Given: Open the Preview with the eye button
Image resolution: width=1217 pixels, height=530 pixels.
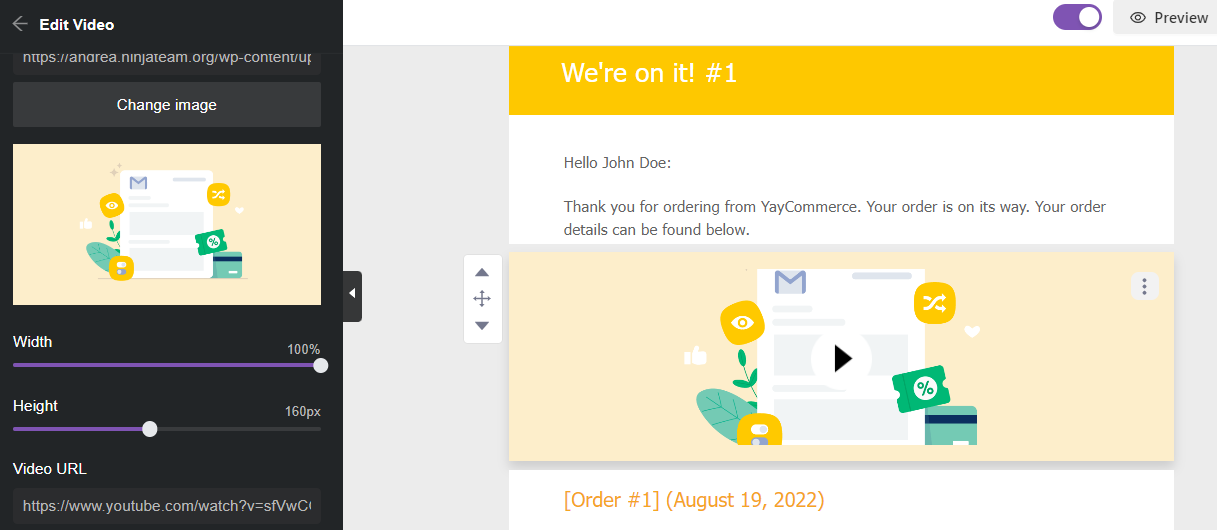Looking at the screenshot, I should (1167, 18).
